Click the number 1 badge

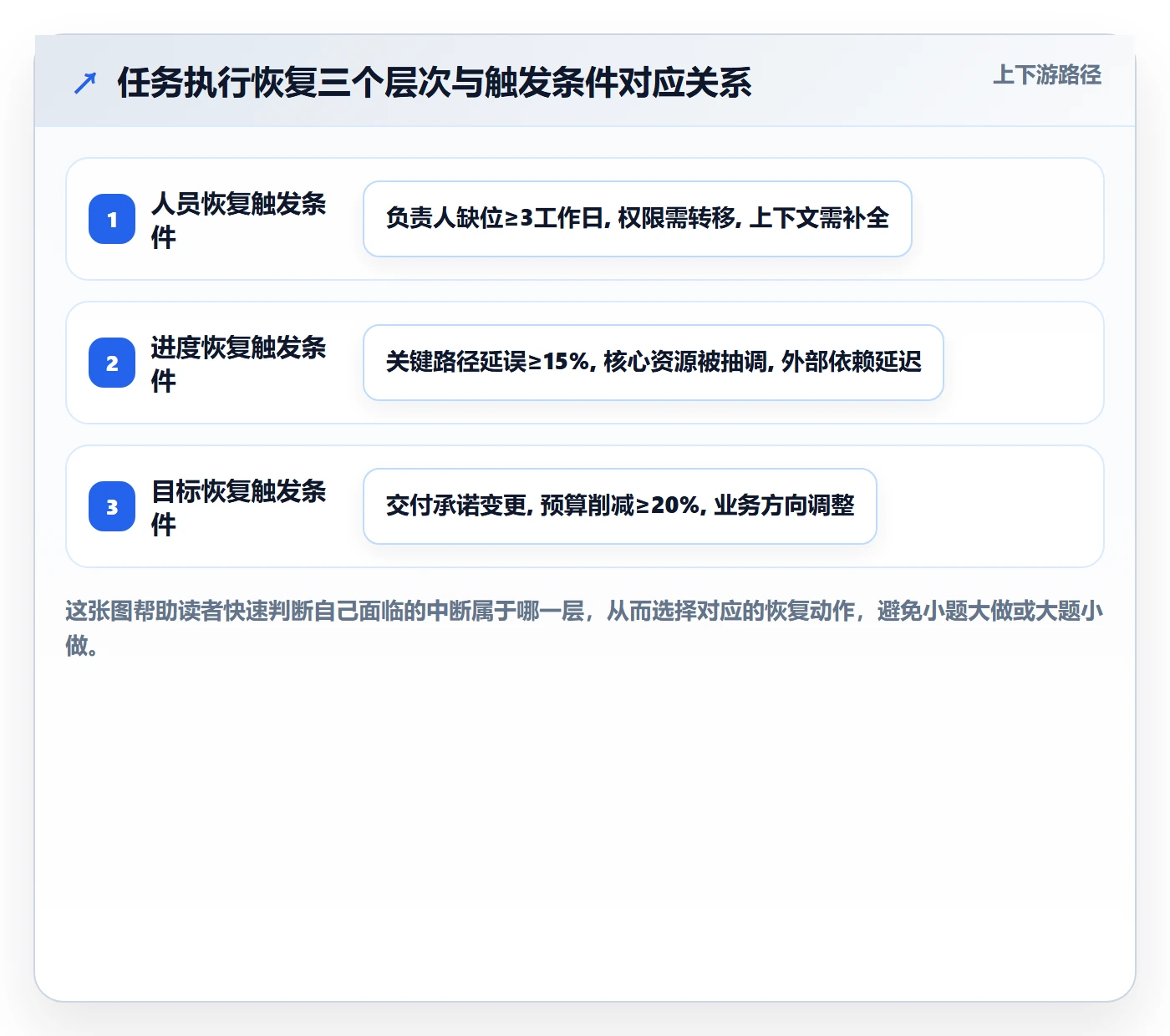tap(112, 219)
